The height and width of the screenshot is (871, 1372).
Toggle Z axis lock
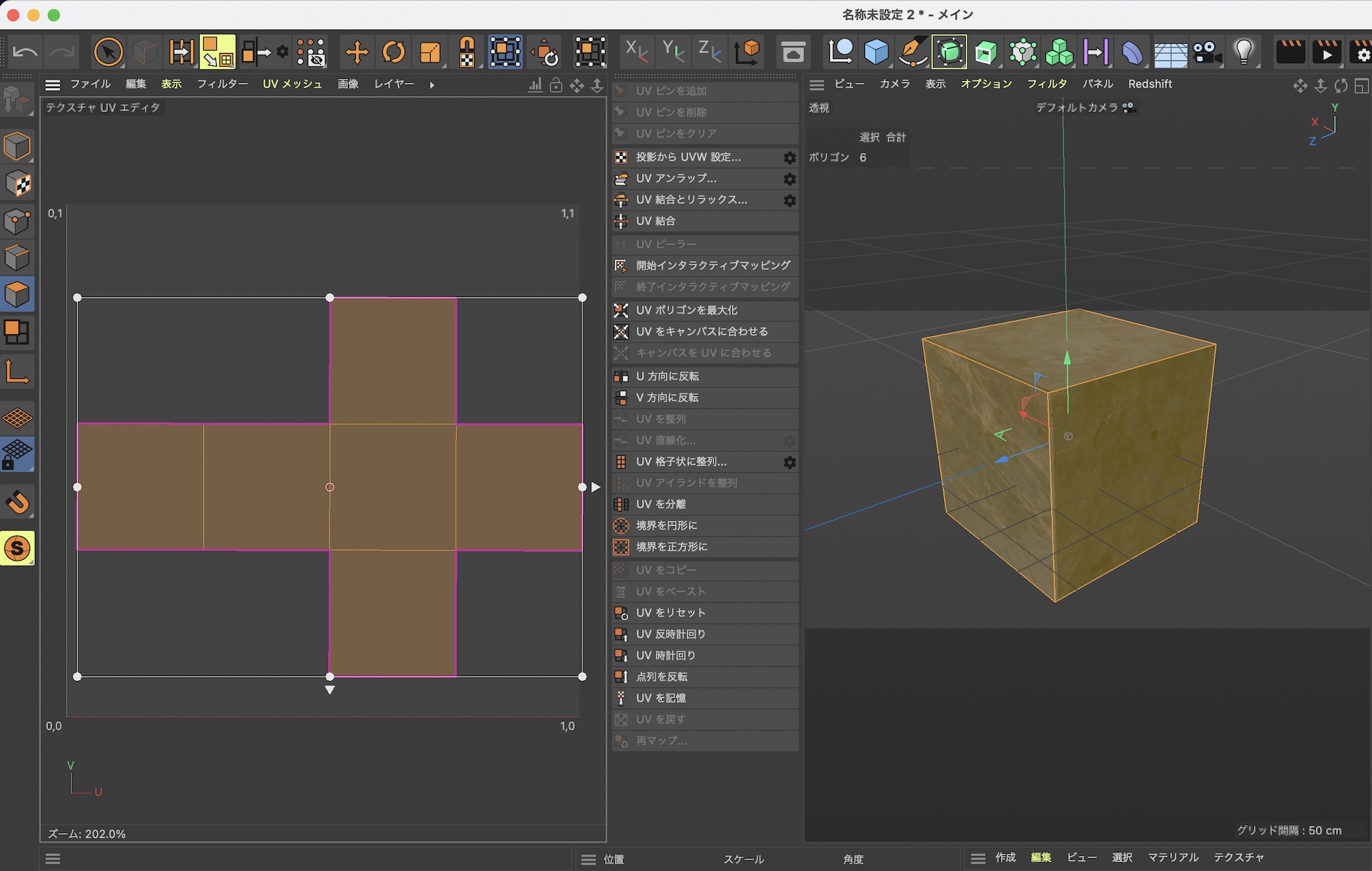click(x=709, y=52)
